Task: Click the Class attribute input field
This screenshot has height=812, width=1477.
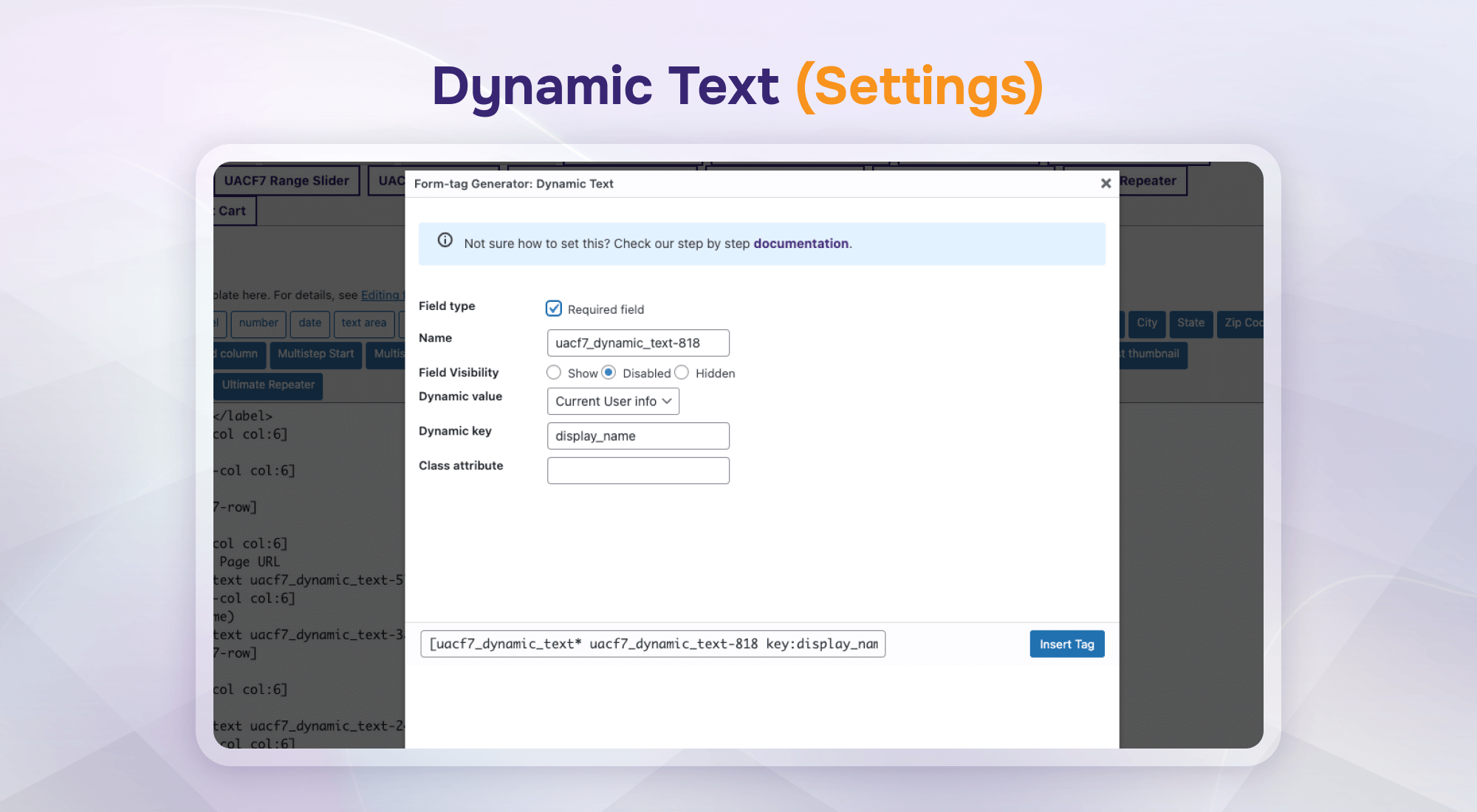Action: click(638, 471)
